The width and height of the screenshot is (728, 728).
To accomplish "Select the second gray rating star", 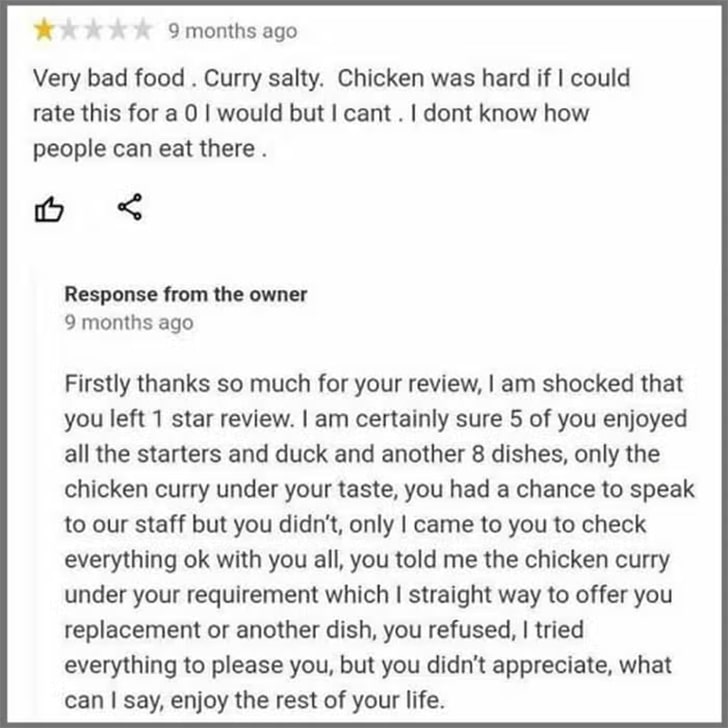I will [69, 30].
